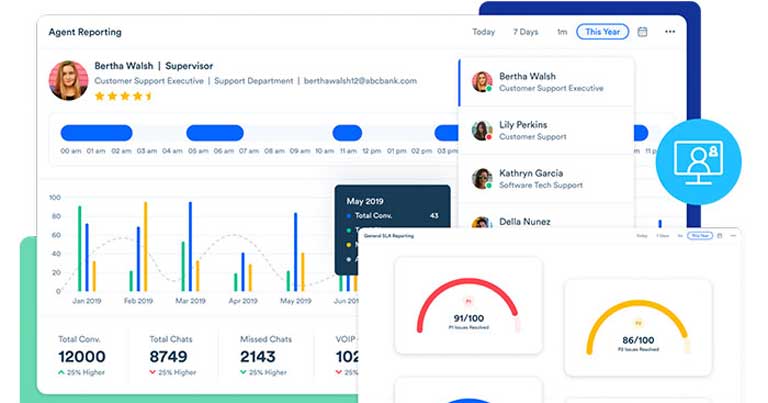768x403 pixels.
Task: Select Kathryn Garcia avatar in agent list
Action: tap(482, 179)
